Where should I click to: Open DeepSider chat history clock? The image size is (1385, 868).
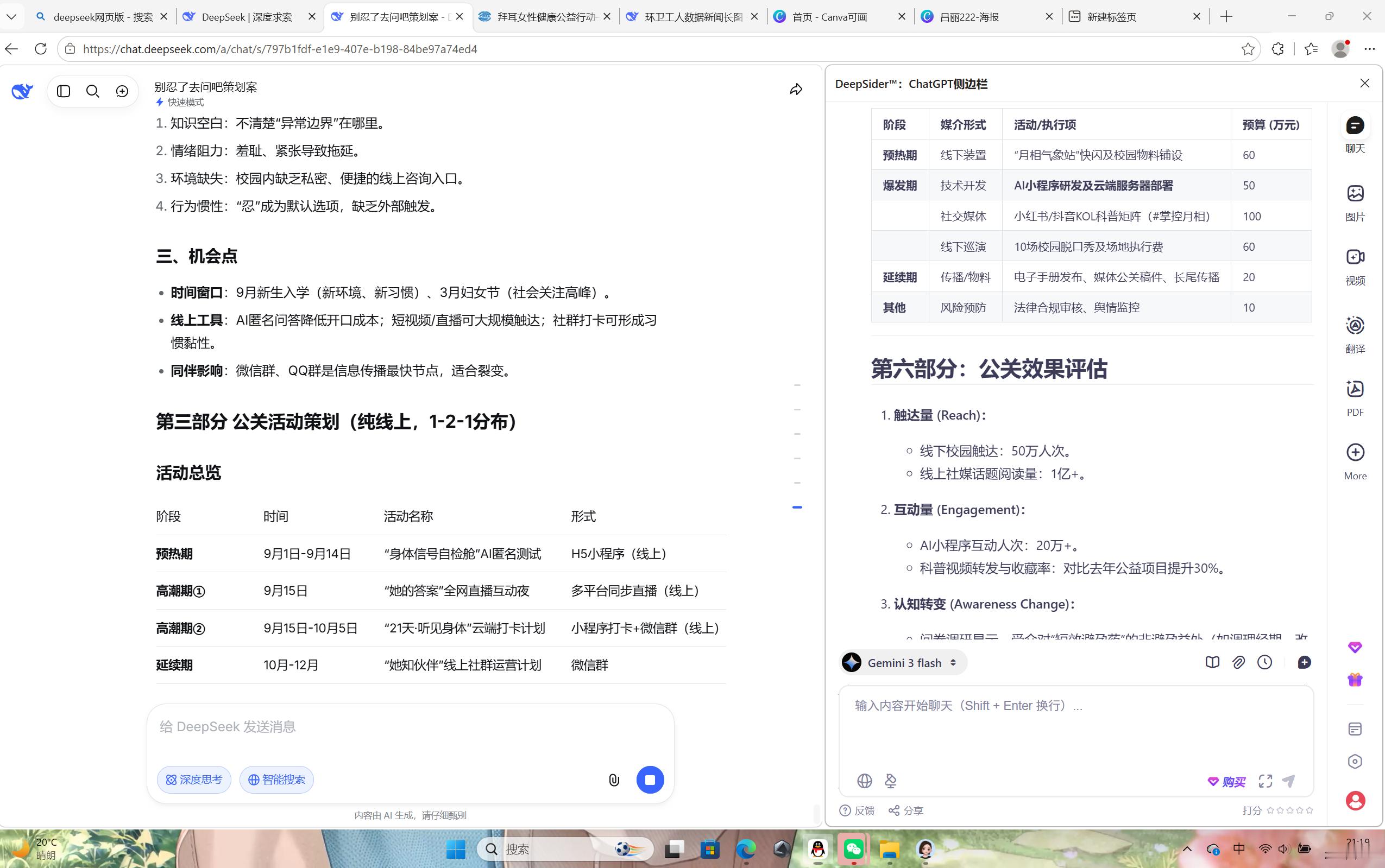1264,662
